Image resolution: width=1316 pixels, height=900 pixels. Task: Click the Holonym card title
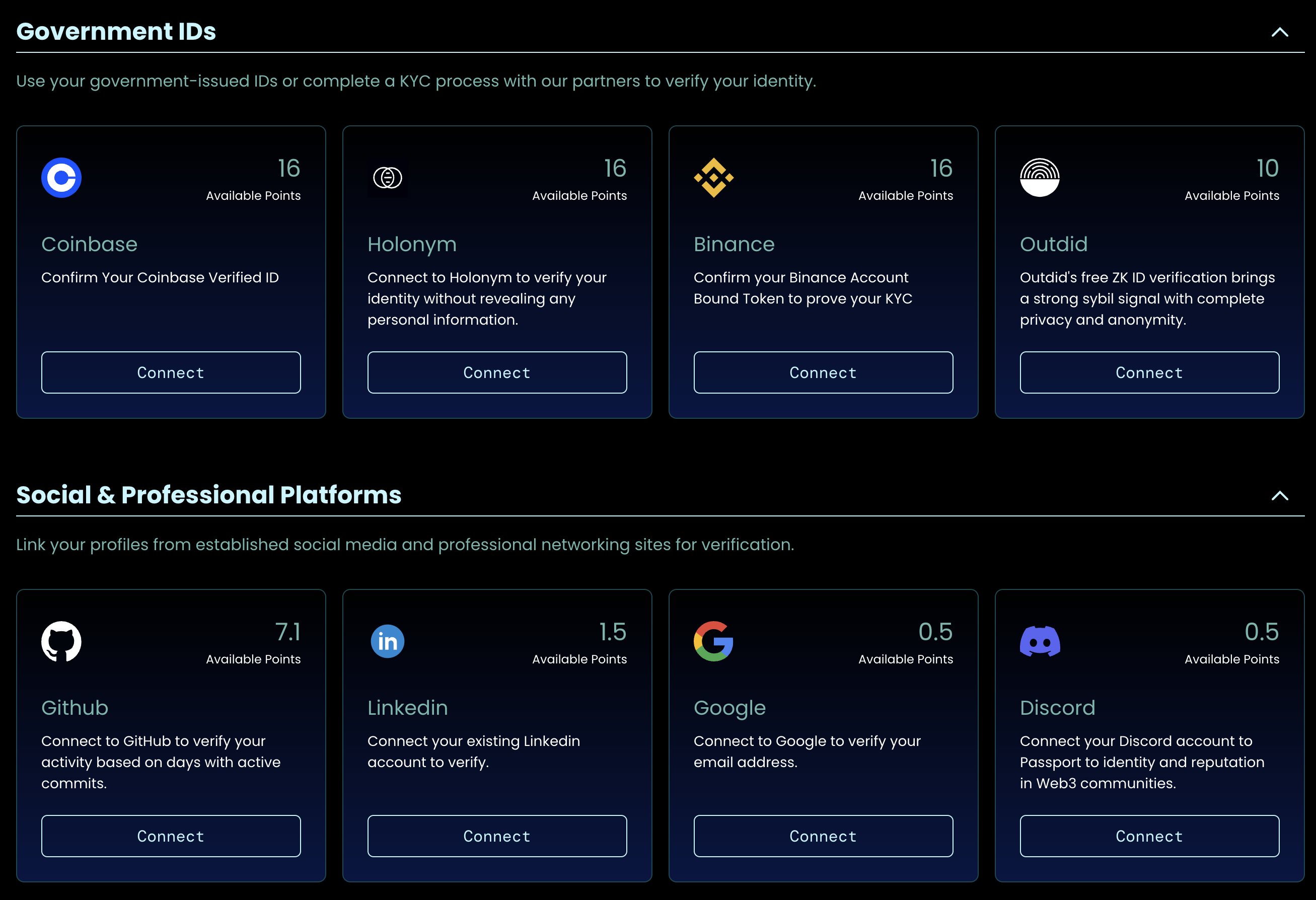[x=412, y=245]
